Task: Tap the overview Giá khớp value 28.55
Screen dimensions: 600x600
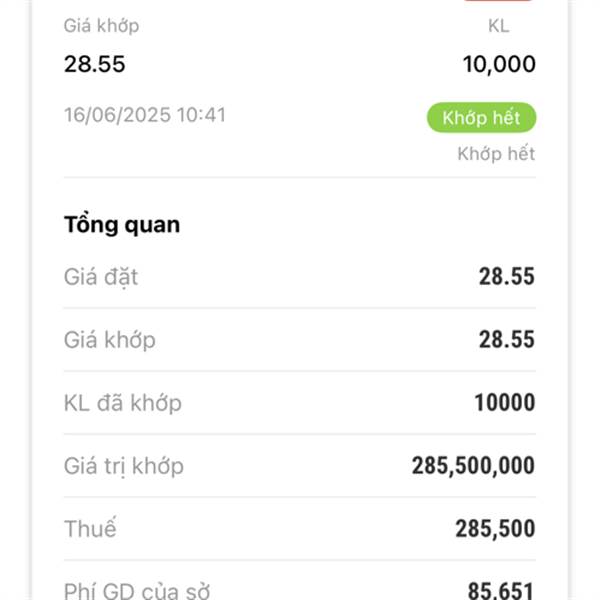Action: (507, 339)
